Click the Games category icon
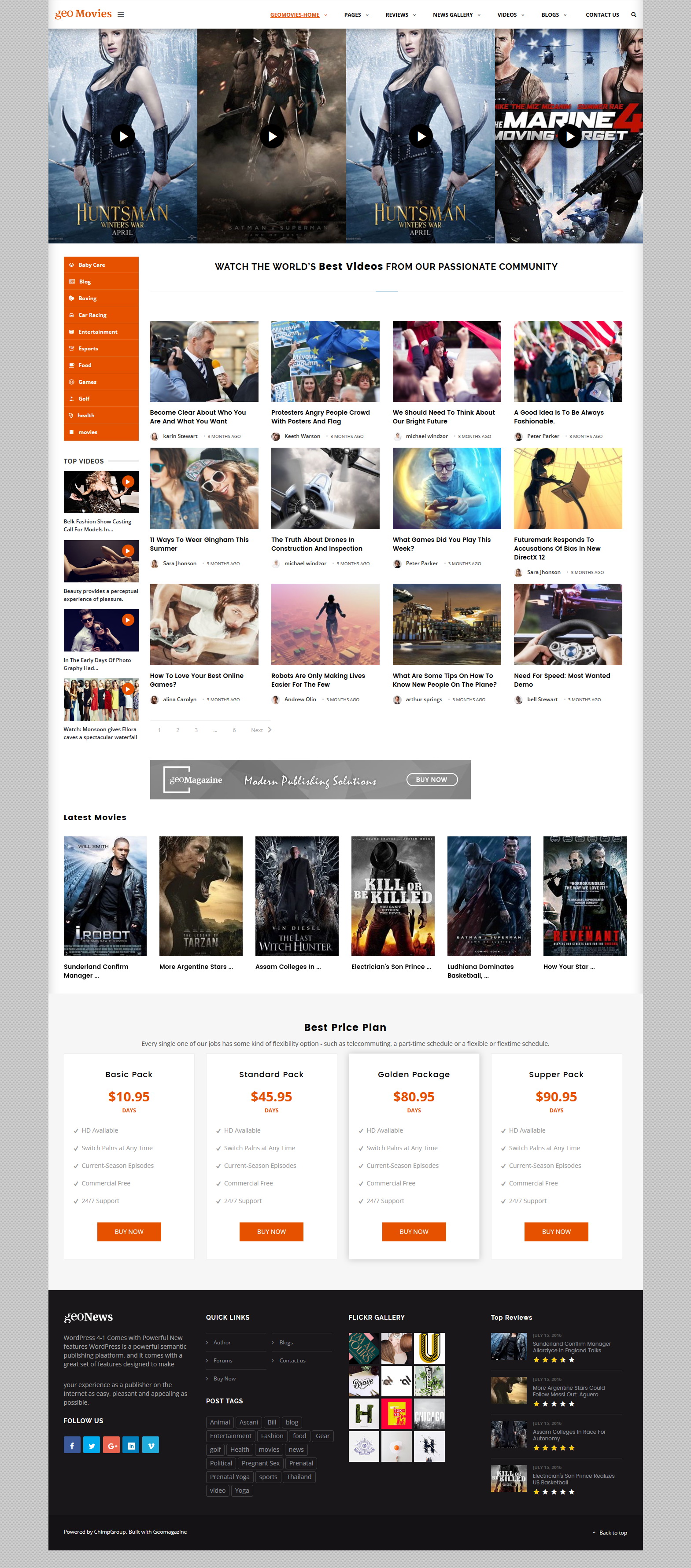 point(71,382)
